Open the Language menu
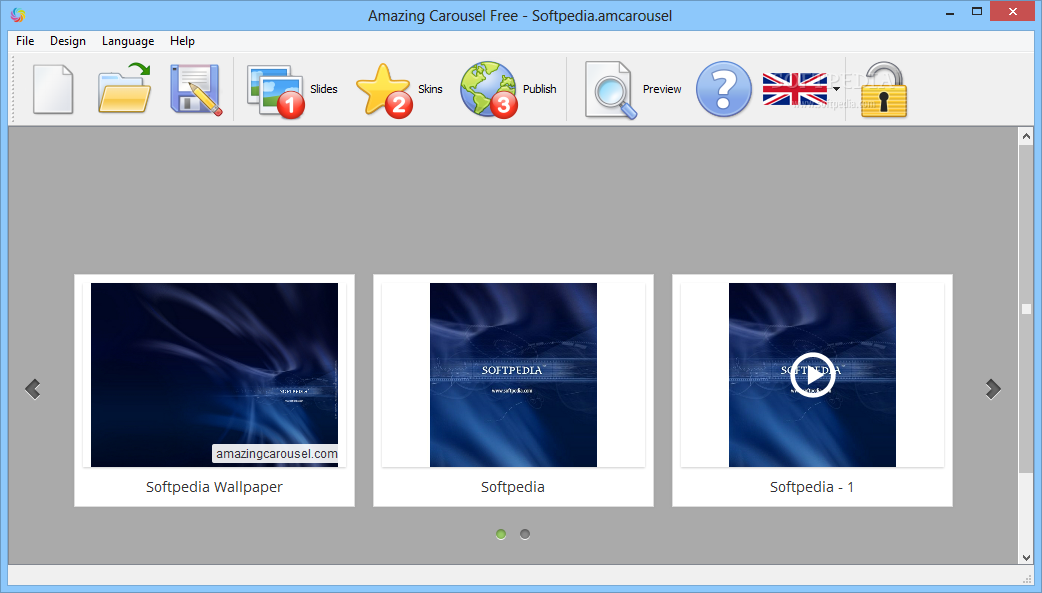 coord(128,41)
